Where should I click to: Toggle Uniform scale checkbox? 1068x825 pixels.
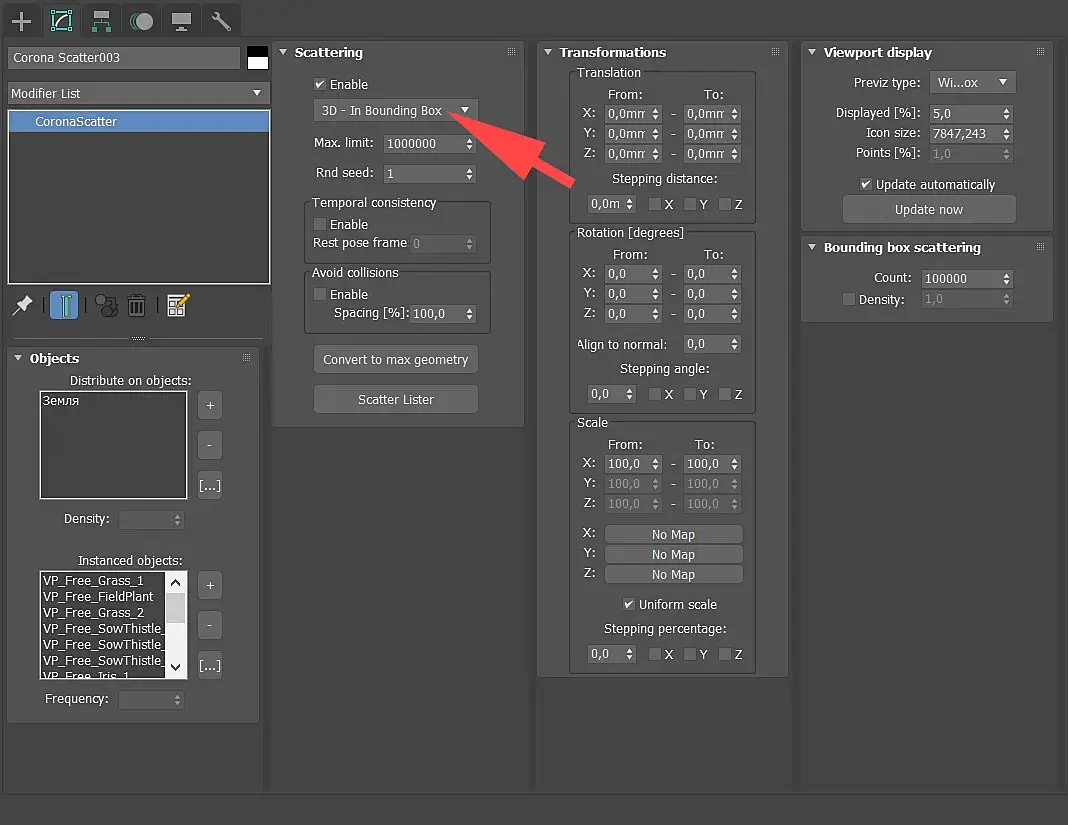[629, 604]
